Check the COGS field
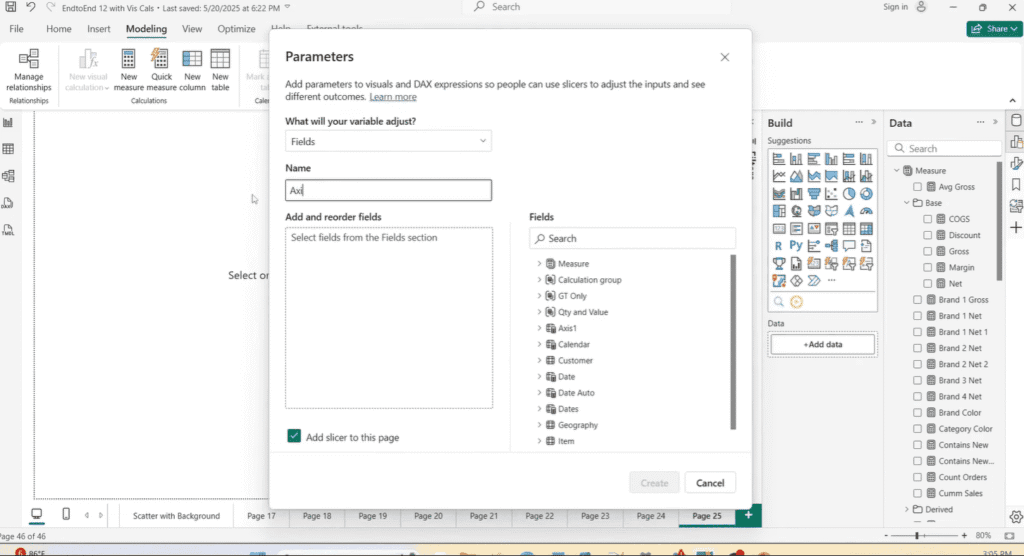Image resolution: width=1024 pixels, height=556 pixels. [927, 219]
